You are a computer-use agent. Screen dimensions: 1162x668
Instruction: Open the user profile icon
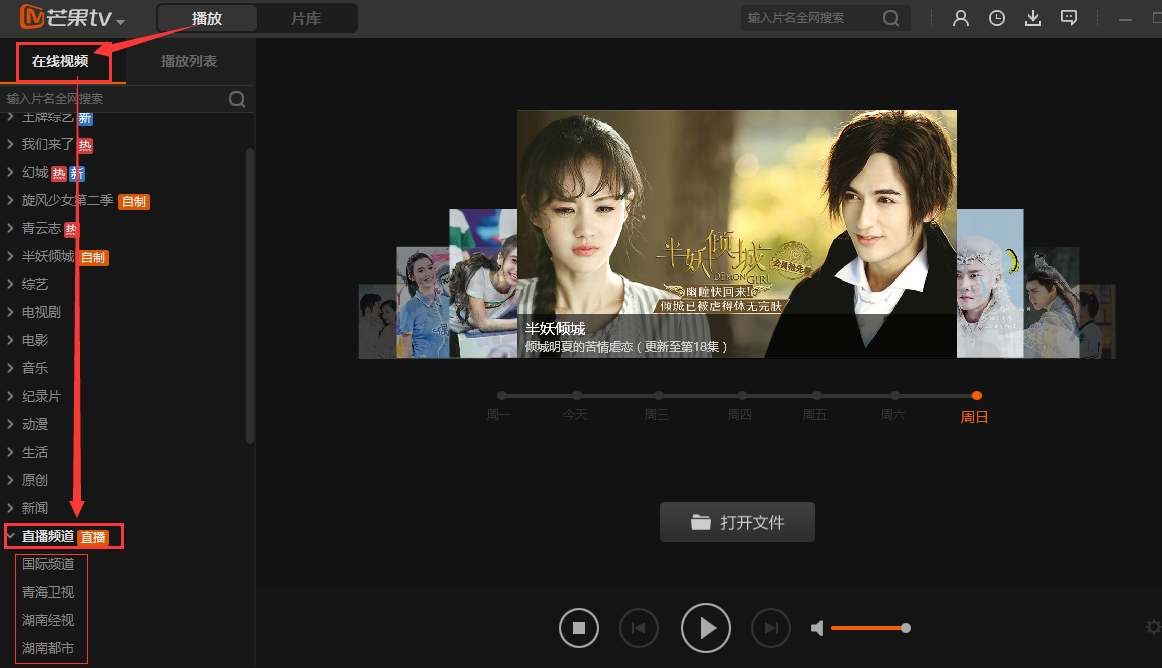tap(960, 17)
